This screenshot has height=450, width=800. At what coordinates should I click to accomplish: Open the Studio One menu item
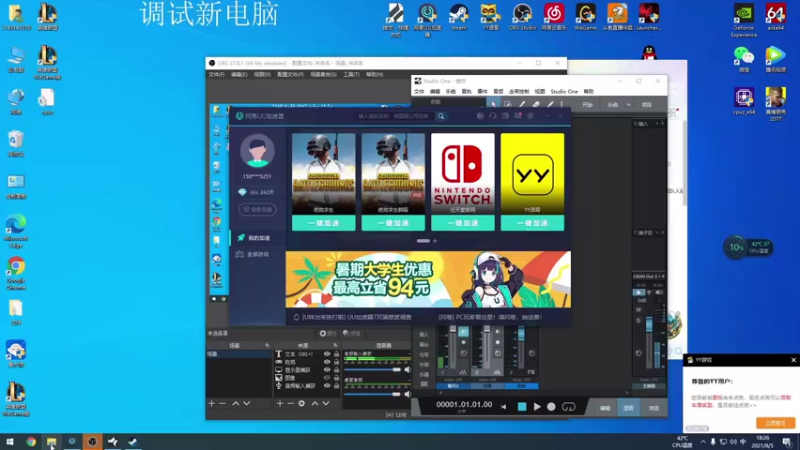tap(564, 91)
